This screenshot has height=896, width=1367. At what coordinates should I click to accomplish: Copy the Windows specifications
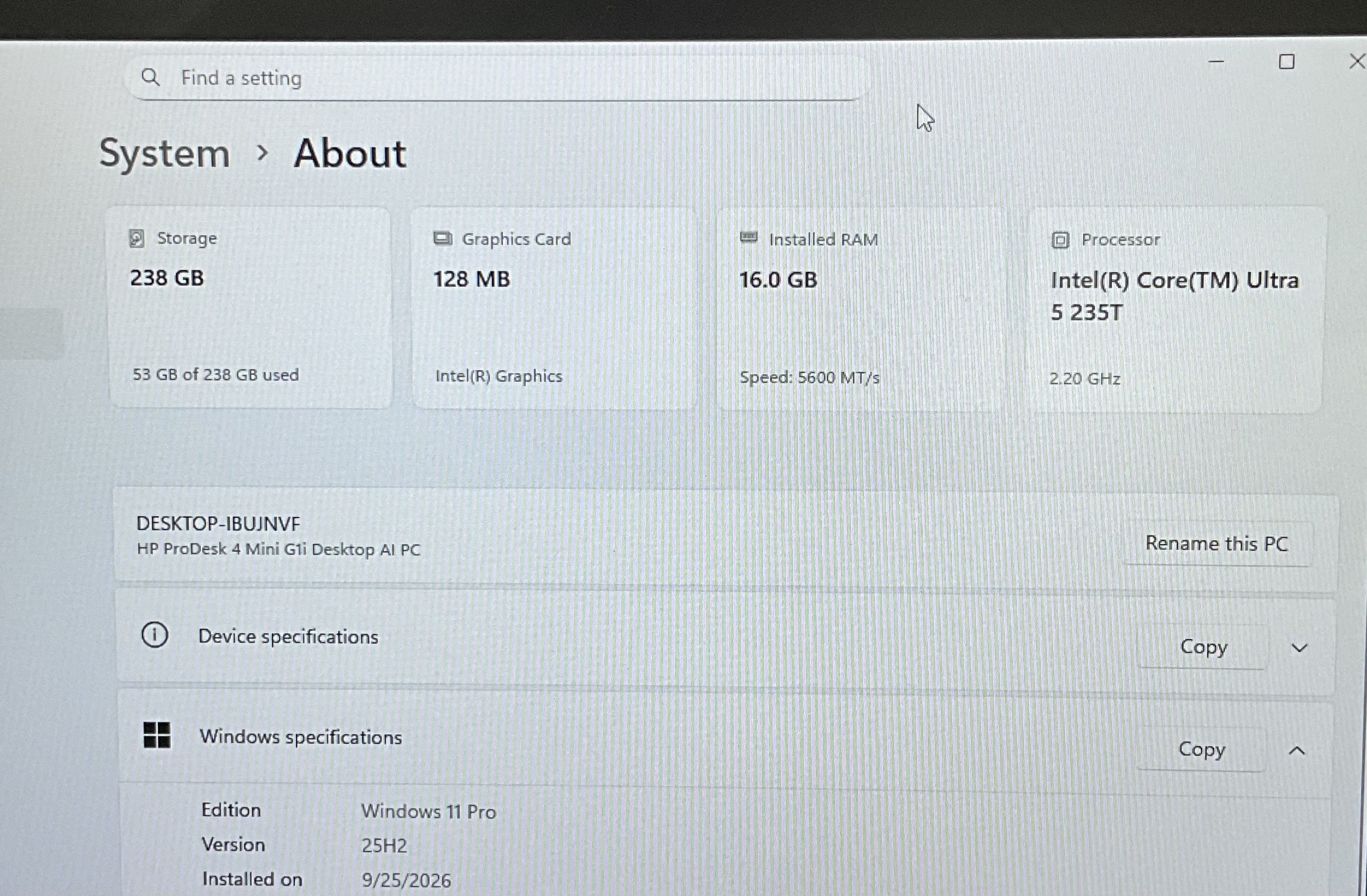point(1202,749)
